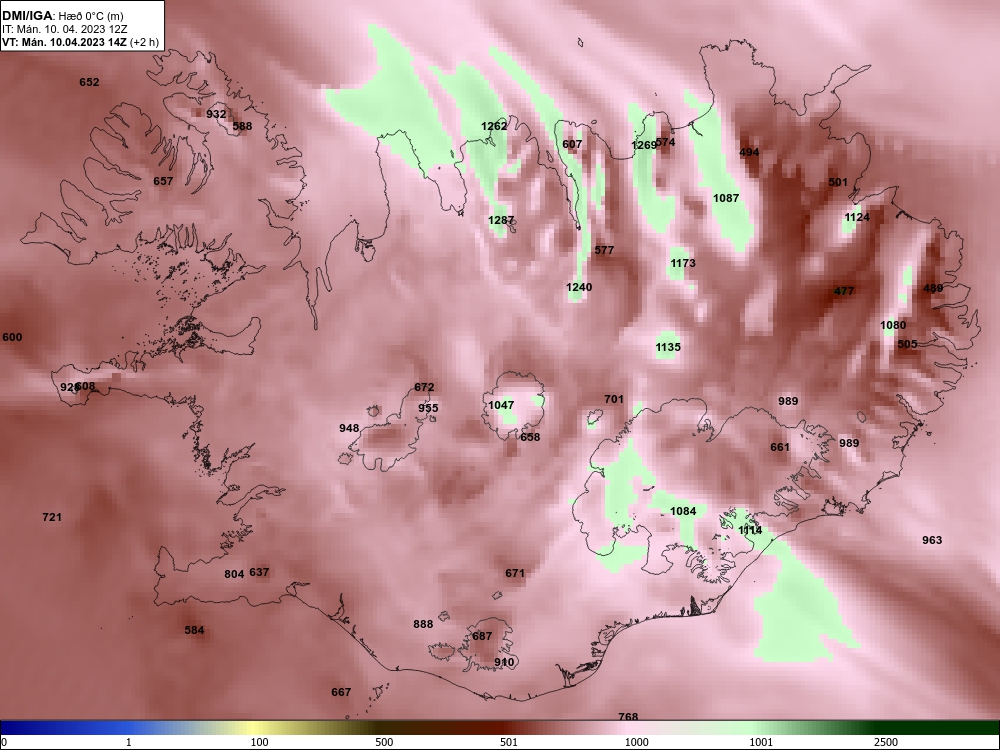The width and height of the screenshot is (1000, 750).
Task: Click the 1087 value in the northeast
Action: pos(726,198)
